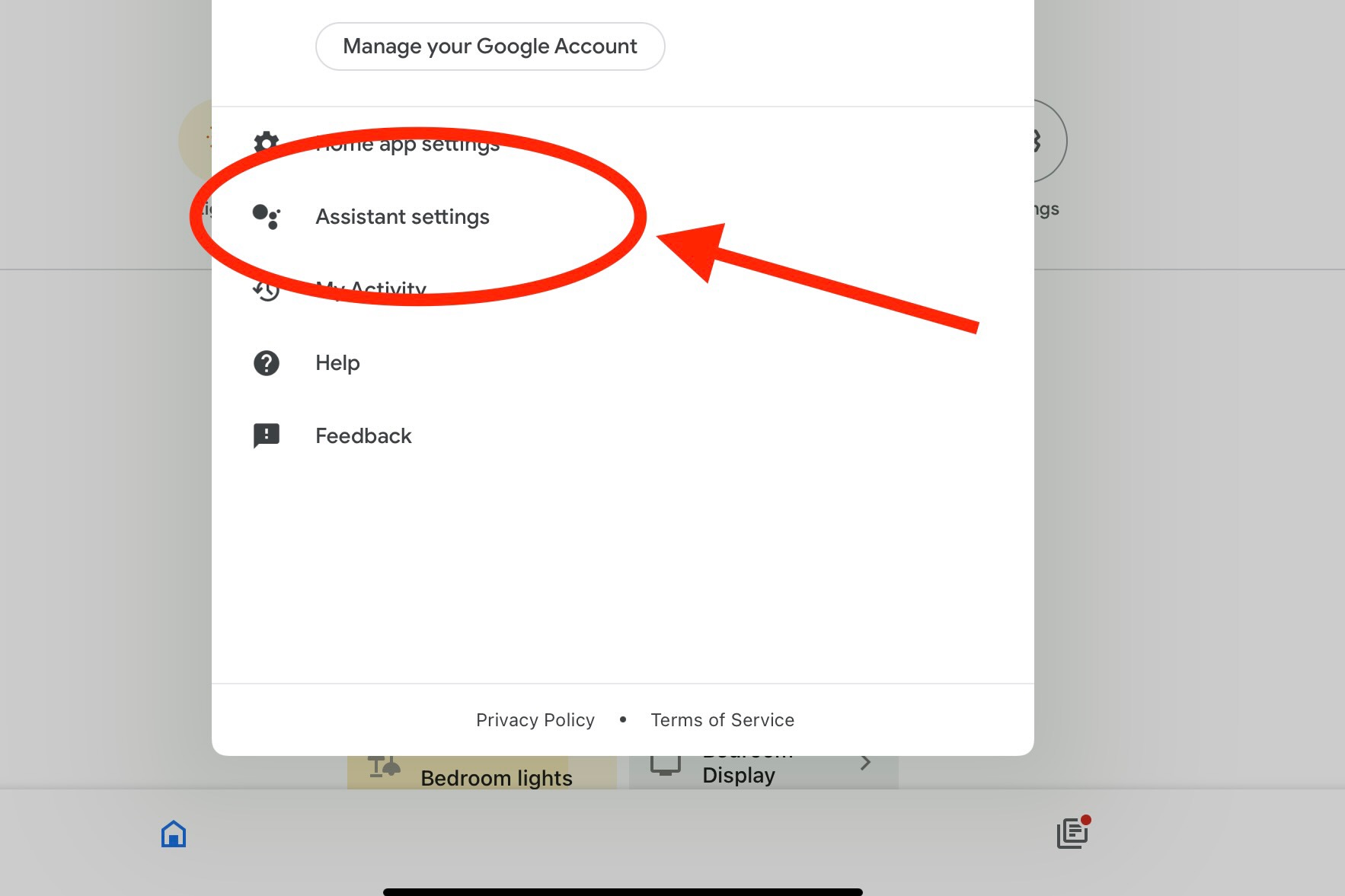This screenshot has height=896, width=1345.
Task: Click the Feedback speech bubble icon
Action: click(266, 436)
